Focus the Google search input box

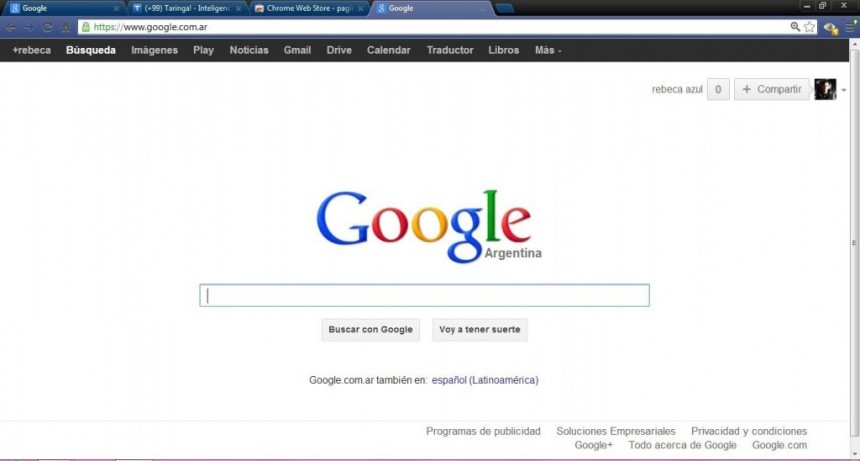coord(424,295)
